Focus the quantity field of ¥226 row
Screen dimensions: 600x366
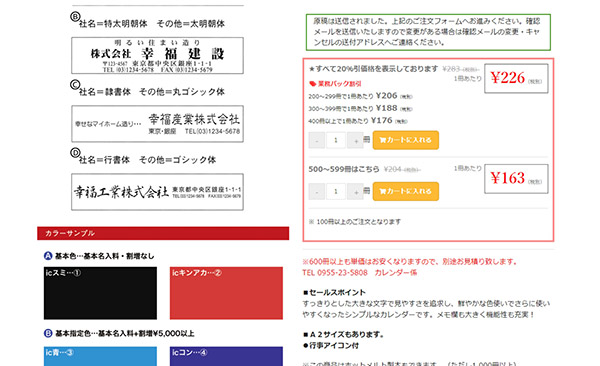pyautogui.click(x=336, y=140)
